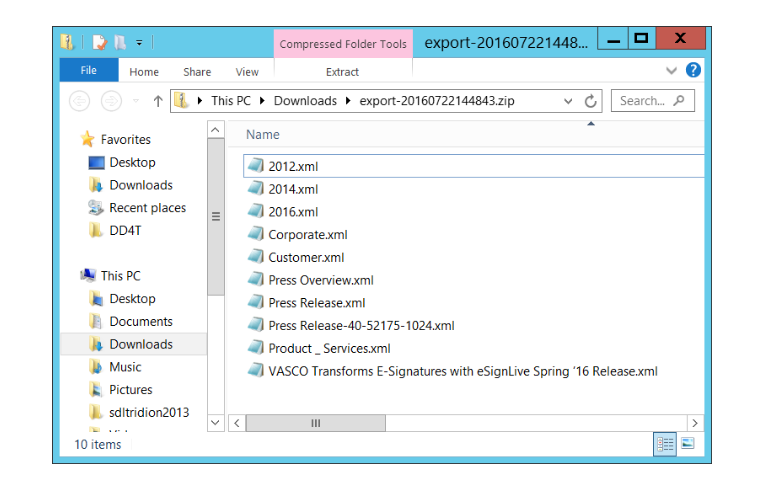Click the 2012.xml file icon

point(256,166)
